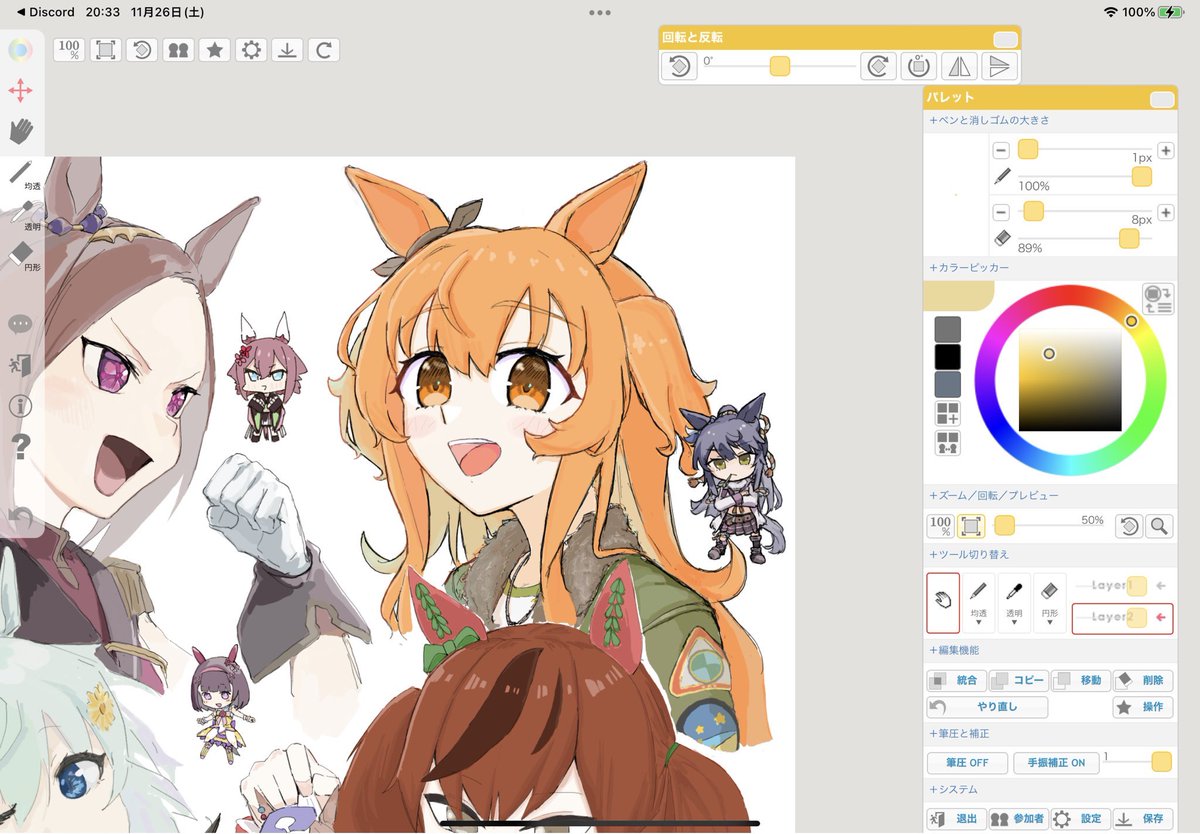Toggle Layer2 visibility switch
Viewport: 1200px width, 834px height.
tap(1137, 618)
